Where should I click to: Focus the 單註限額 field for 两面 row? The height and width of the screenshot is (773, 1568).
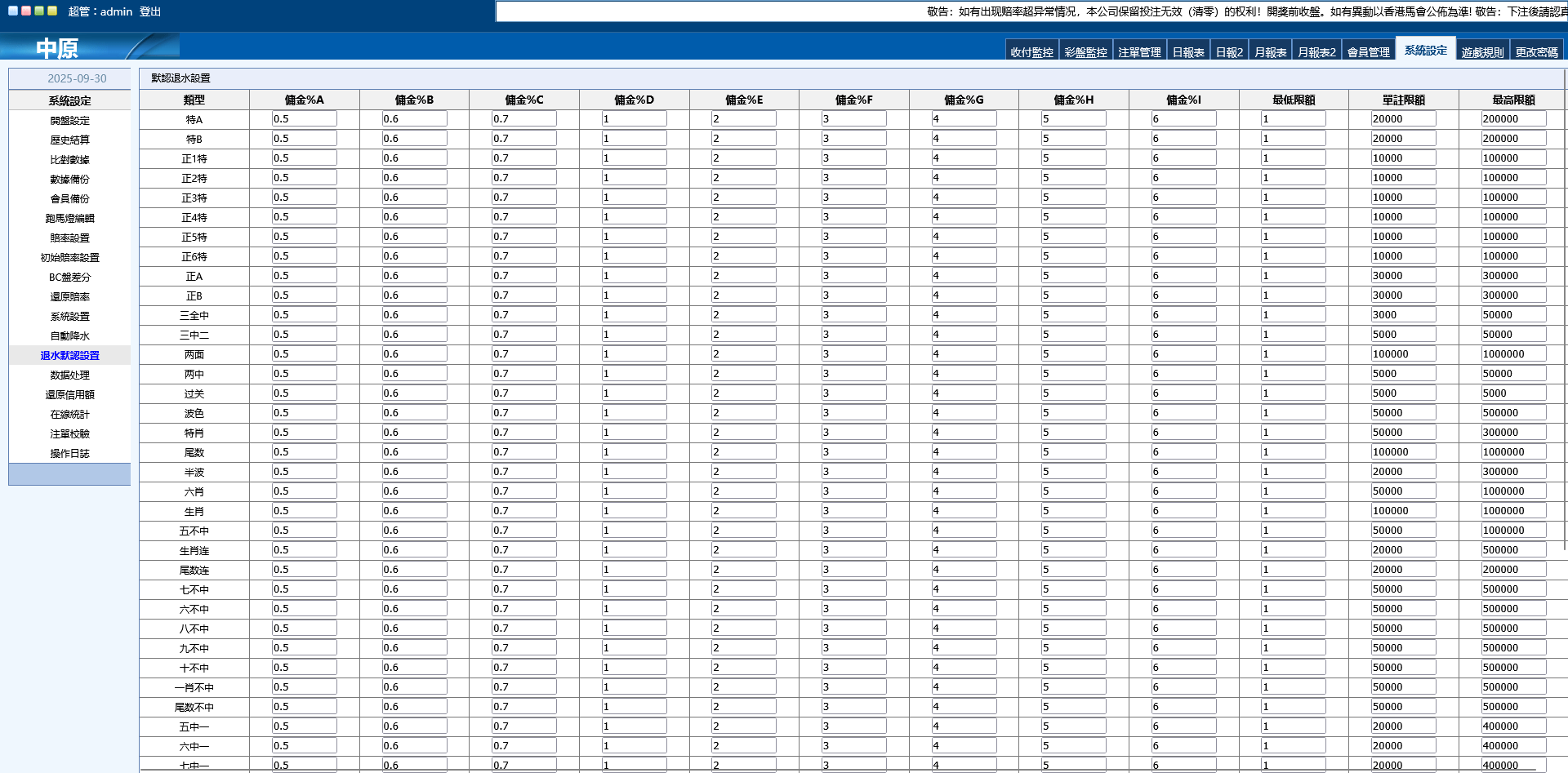point(1403,354)
